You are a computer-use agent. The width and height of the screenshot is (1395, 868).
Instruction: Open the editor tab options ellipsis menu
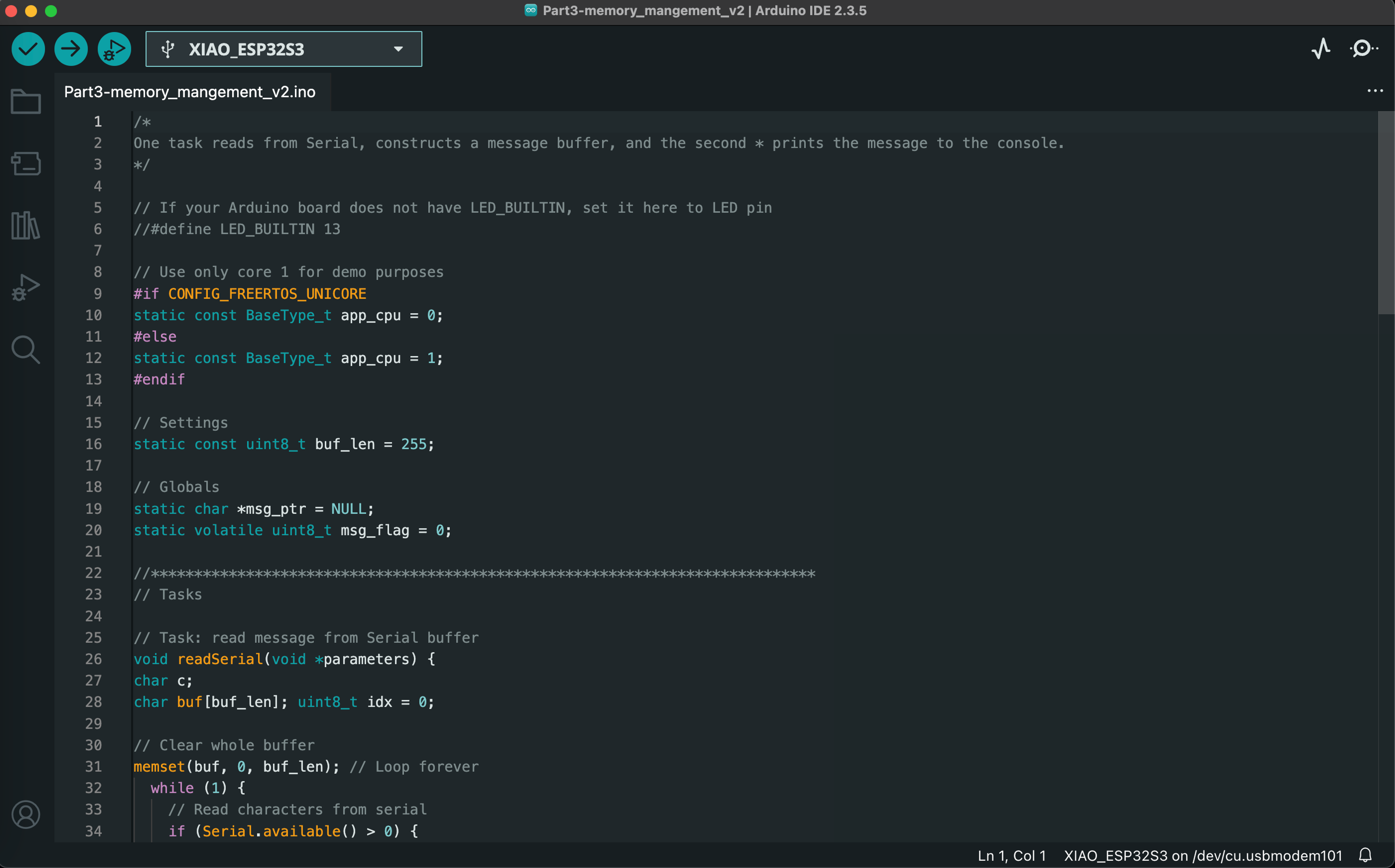tap(1375, 91)
